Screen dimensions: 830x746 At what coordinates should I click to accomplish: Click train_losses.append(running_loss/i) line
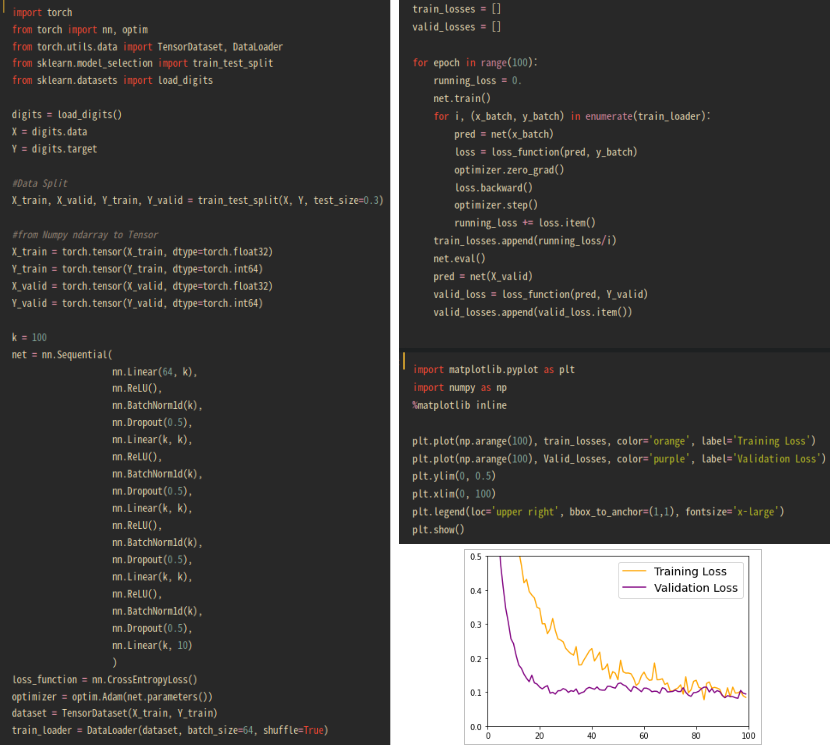[525, 241]
